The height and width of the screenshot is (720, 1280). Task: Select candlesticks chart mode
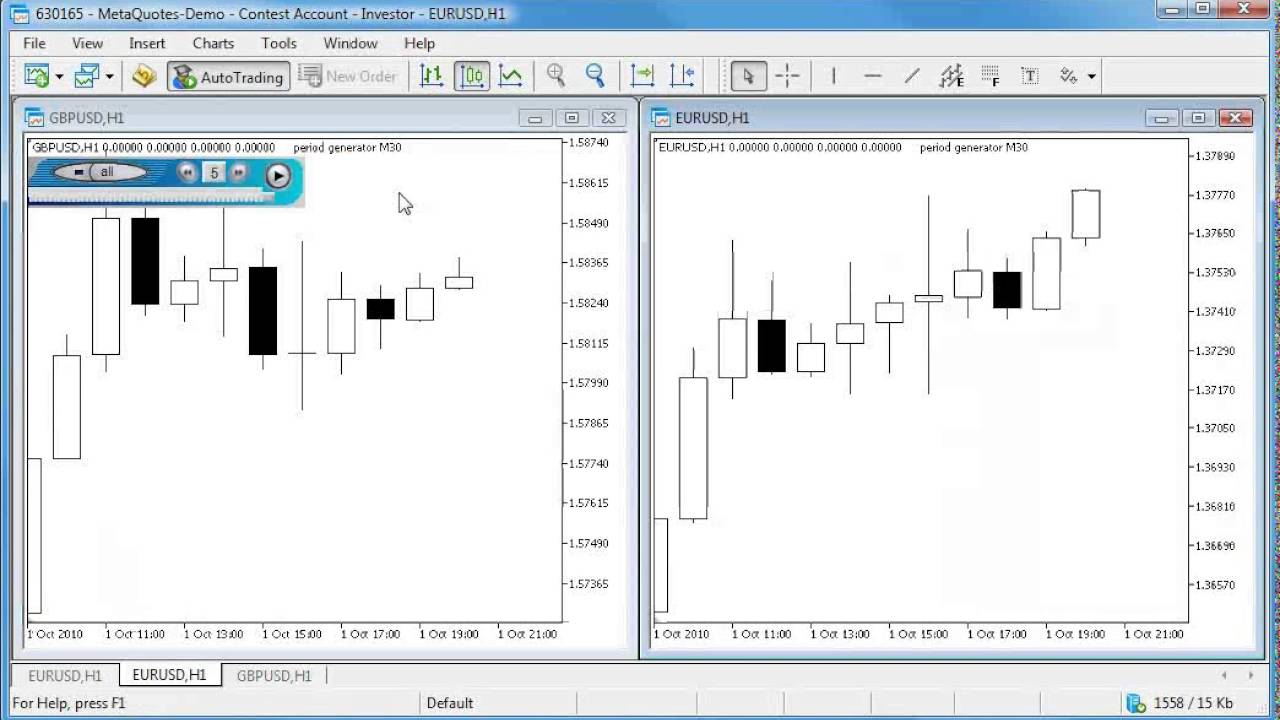[x=472, y=76]
